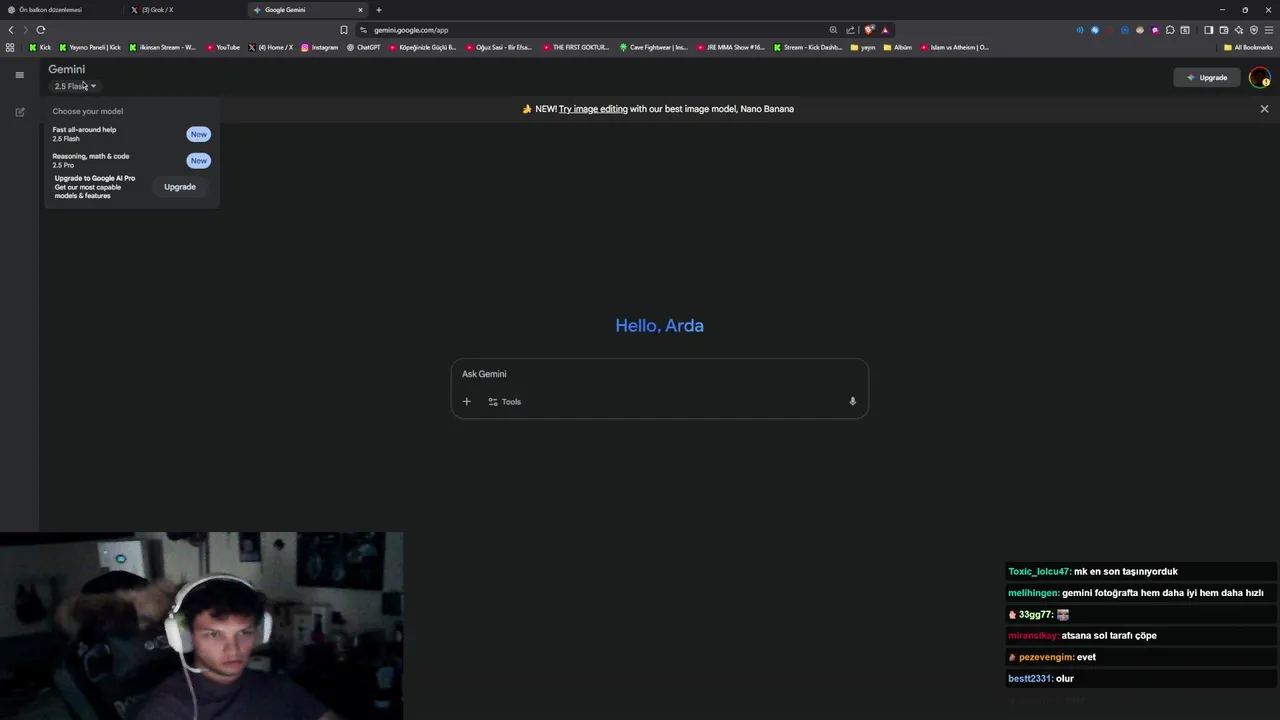Viewport: 1280px width, 720px height.
Task: Open the Instagram bookmark
Action: [319, 47]
